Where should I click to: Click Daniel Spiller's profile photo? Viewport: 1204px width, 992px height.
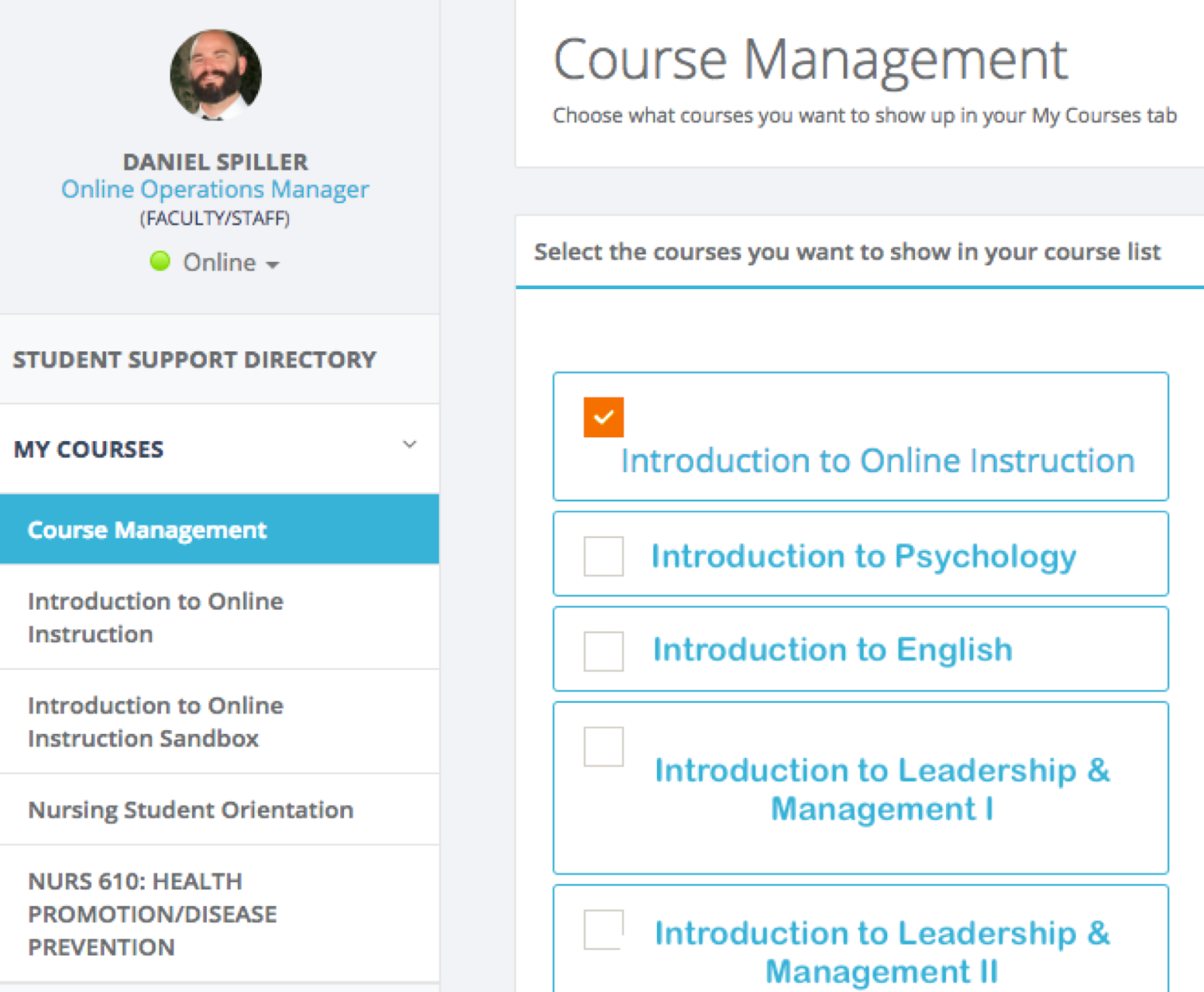point(216,75)
